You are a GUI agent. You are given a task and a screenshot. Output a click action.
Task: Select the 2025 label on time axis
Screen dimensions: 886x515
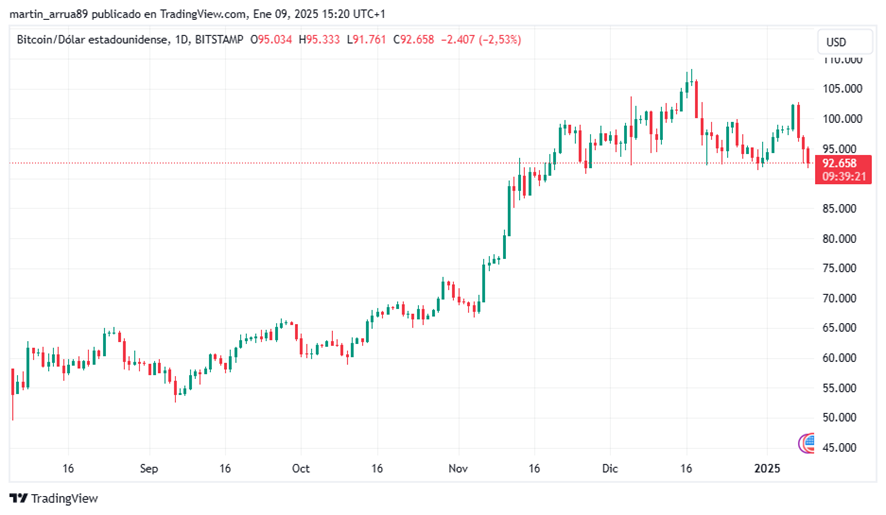pyautogui.click(x=767, y=469)
